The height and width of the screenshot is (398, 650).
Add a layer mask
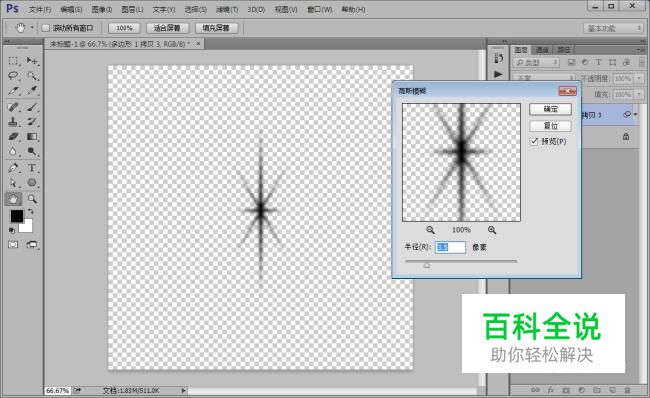pos(566,390)
